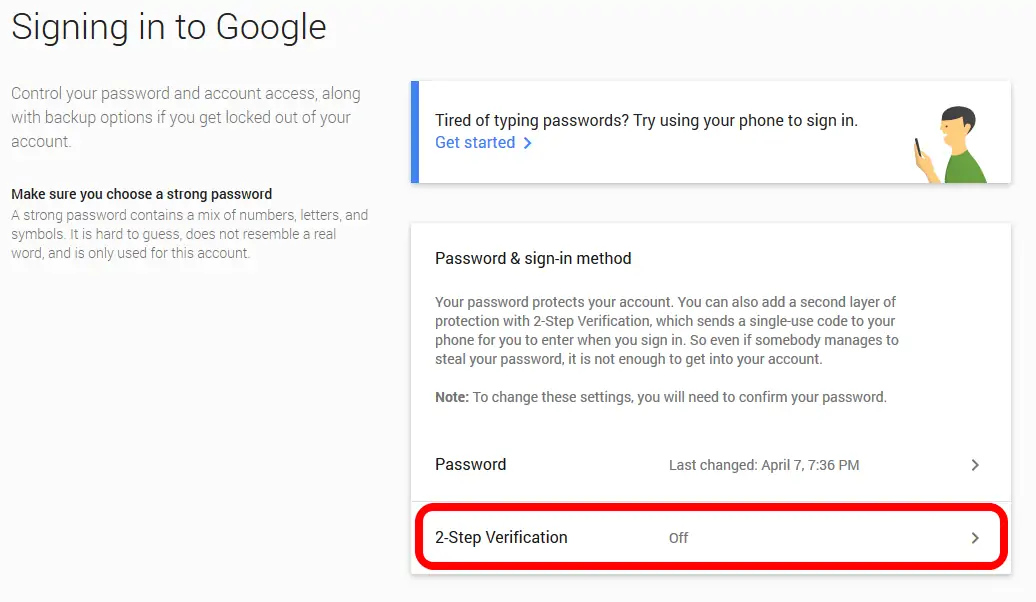Click the Control your password intro text

click(x=186, y=118)
